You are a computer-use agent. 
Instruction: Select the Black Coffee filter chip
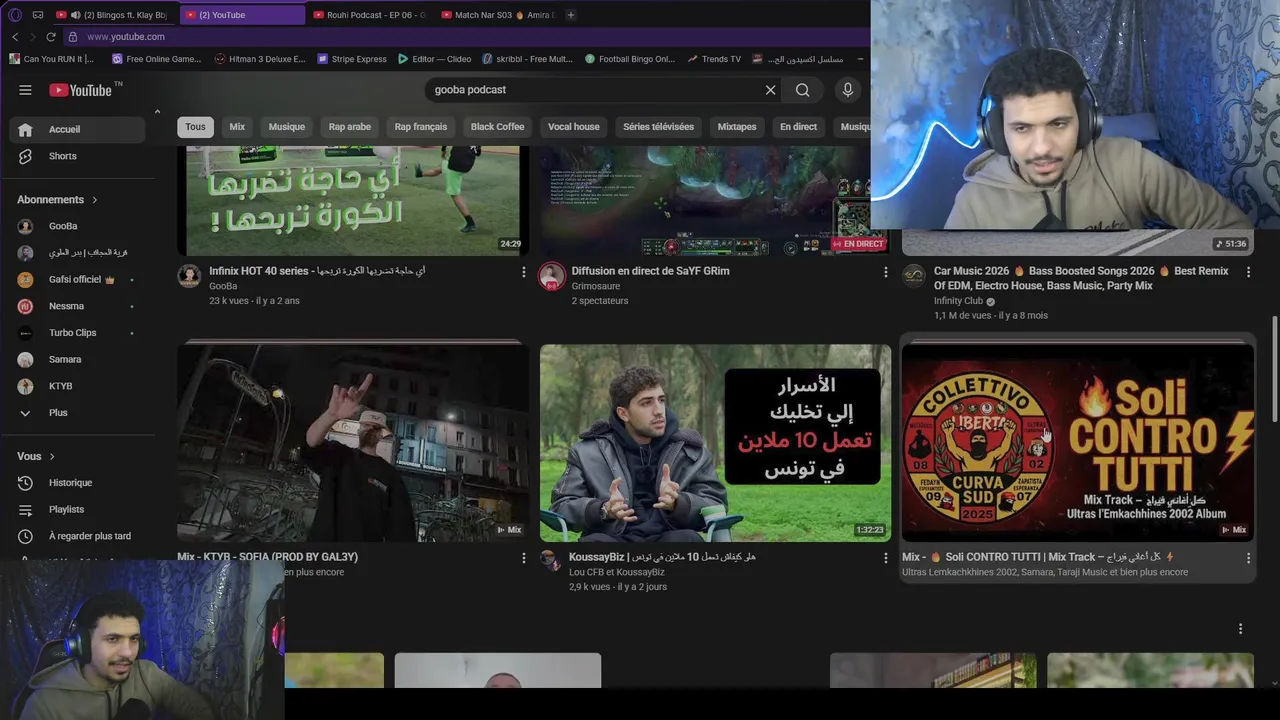497,127
